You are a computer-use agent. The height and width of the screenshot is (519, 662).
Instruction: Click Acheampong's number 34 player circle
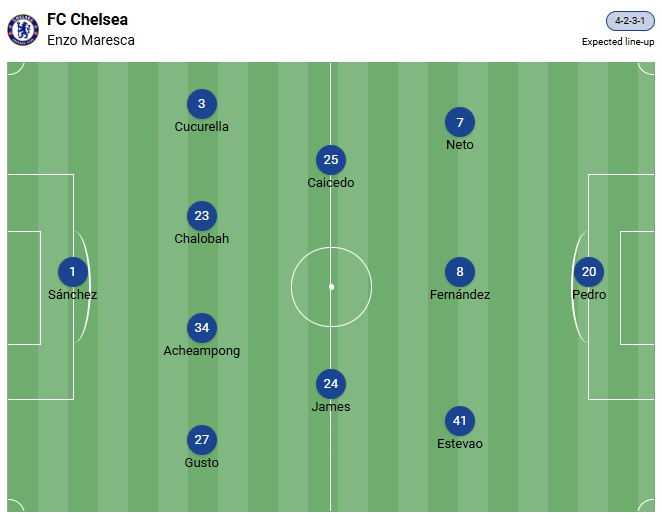coord(202,328)
